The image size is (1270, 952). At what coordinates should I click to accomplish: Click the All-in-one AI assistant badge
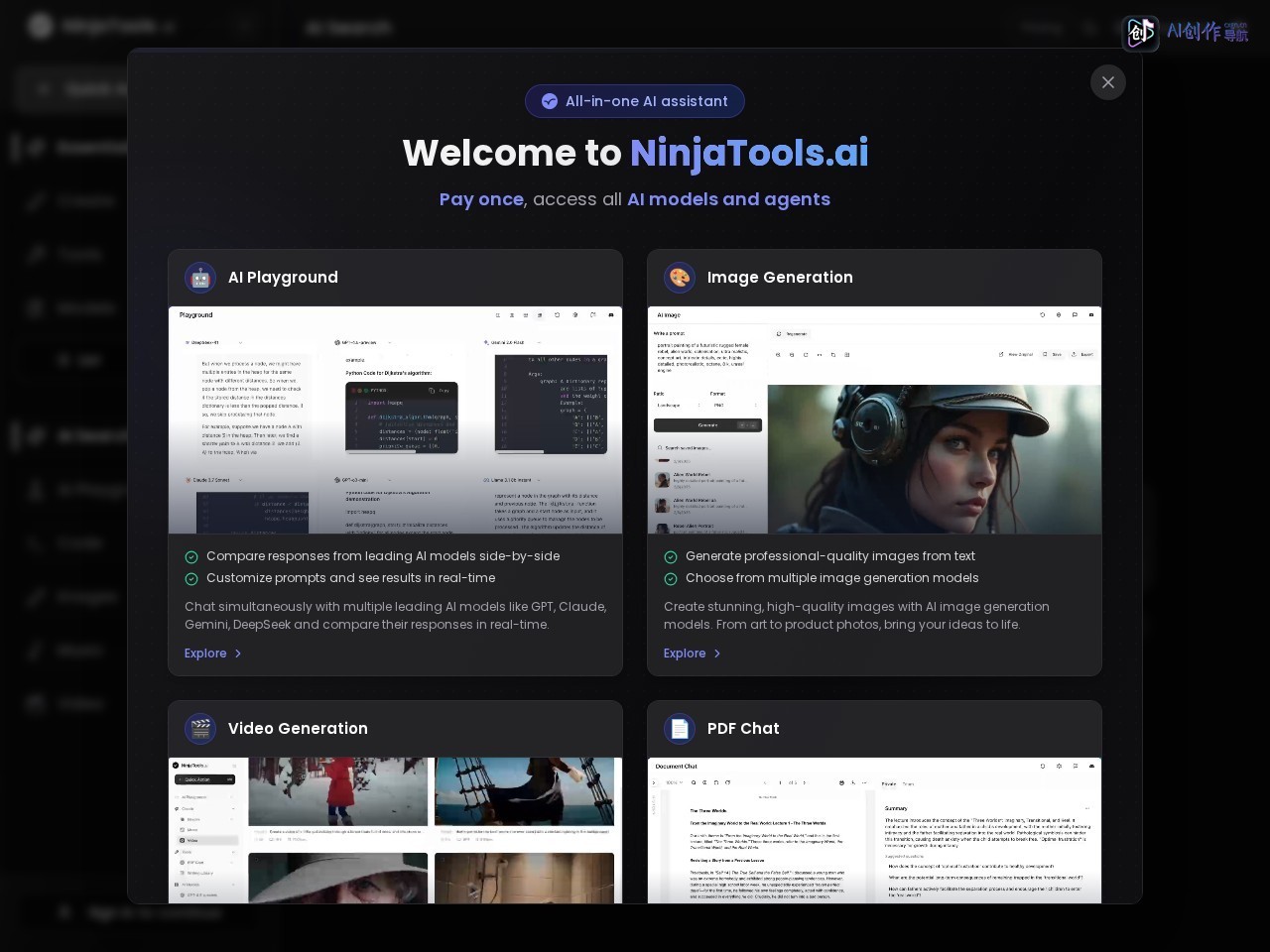(x=635, y=101)
